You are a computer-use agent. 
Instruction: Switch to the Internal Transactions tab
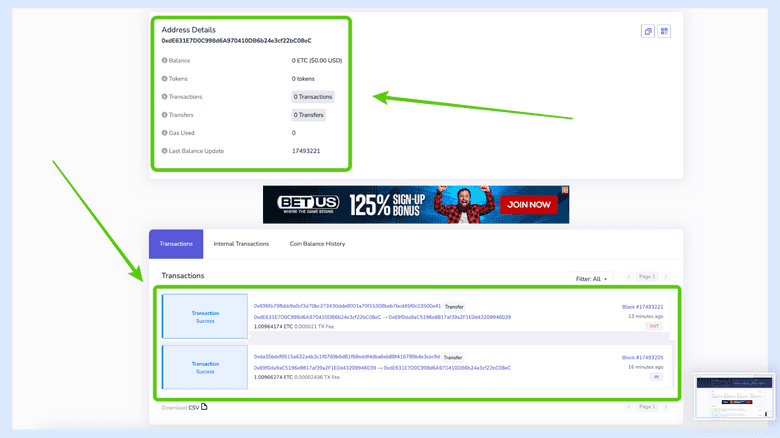coord(241,244)
